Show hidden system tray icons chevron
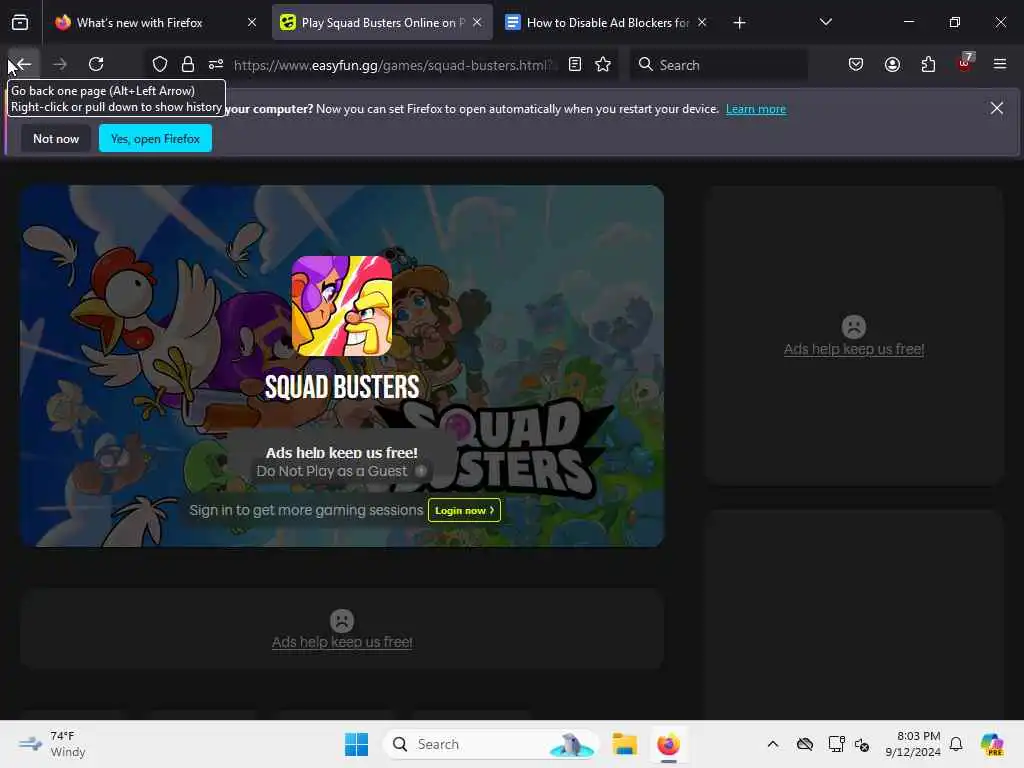Screen dimensions: 1024x768 773,744
